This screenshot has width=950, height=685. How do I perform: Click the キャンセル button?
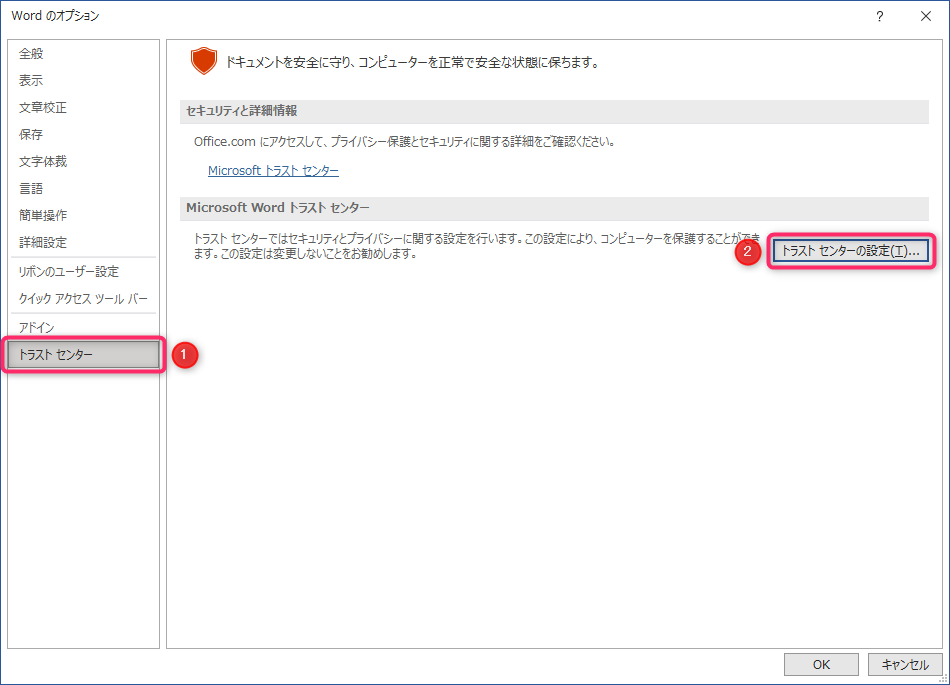point(905,664)
